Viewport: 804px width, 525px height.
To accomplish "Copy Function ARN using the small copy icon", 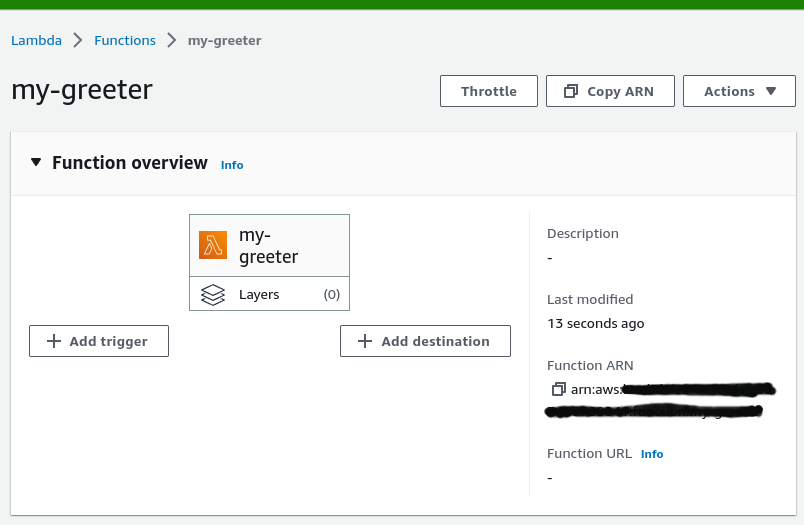I will (558, 389).
